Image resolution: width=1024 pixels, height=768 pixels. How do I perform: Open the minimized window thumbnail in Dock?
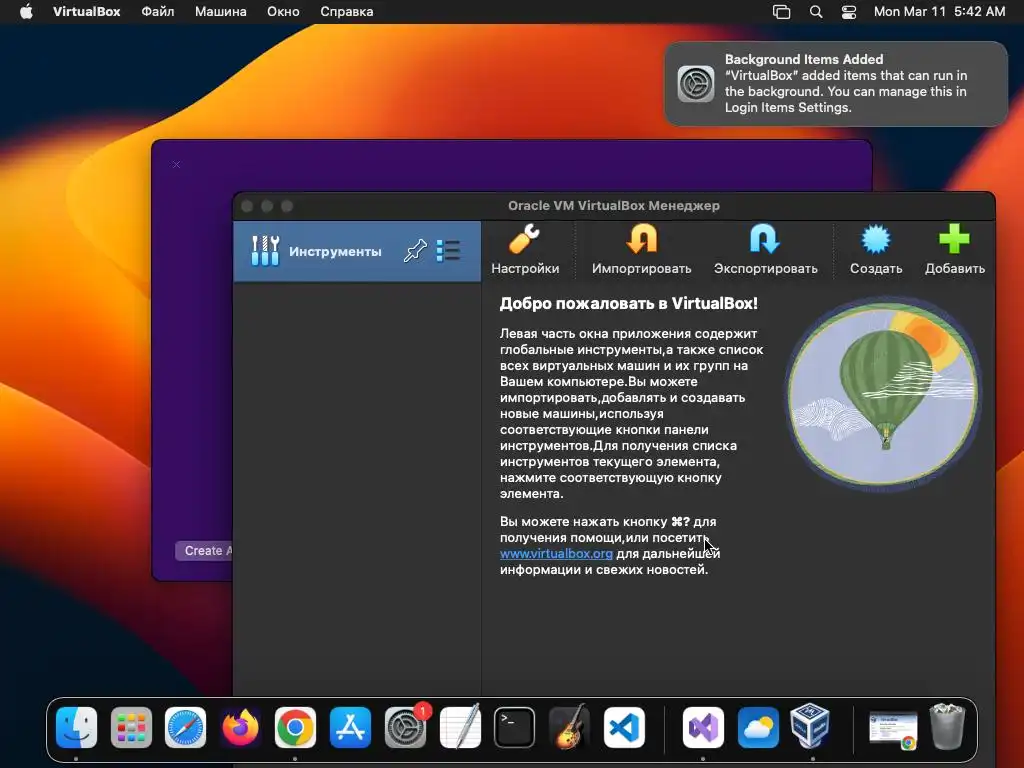(893, 729)
